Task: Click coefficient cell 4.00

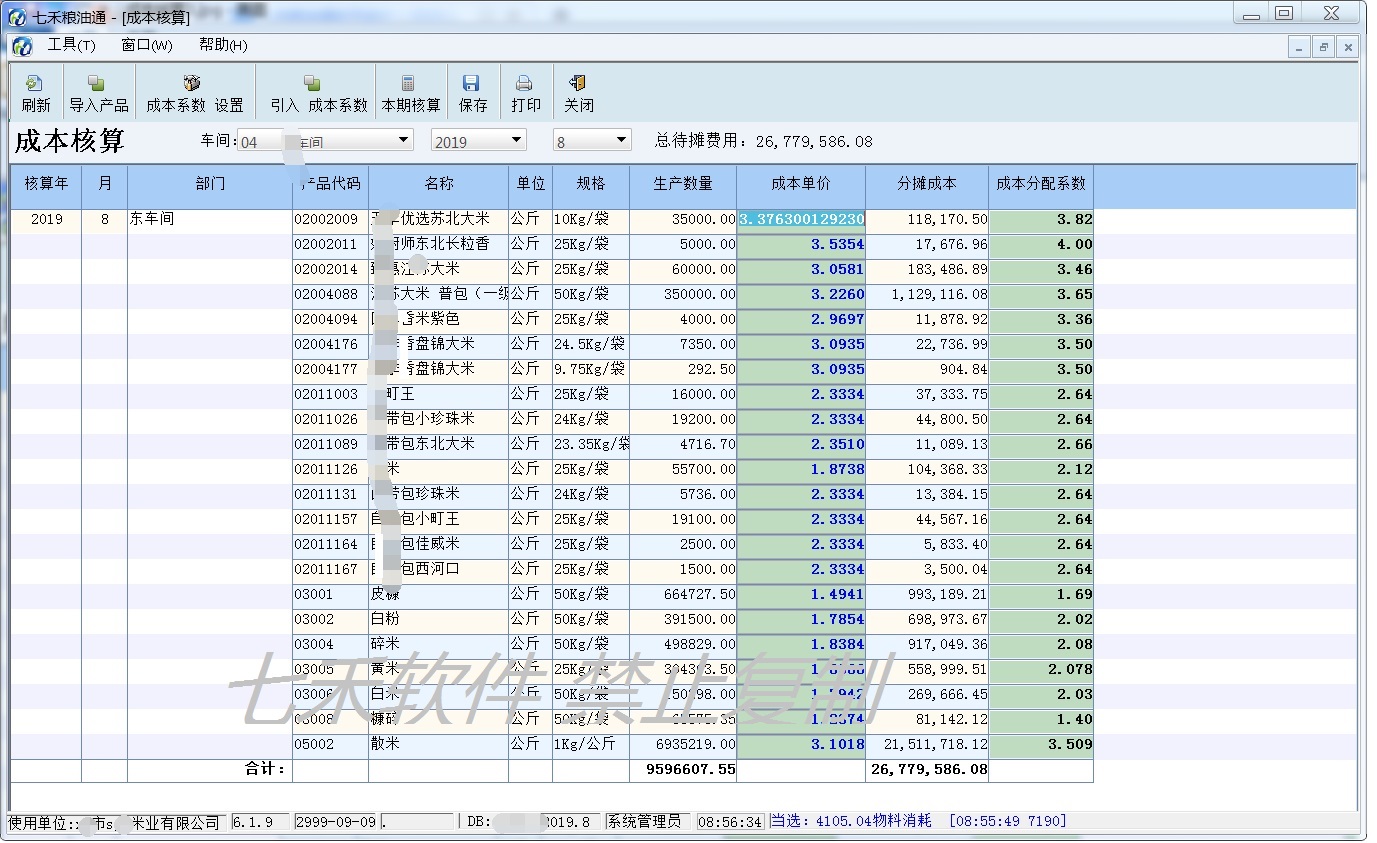Action: [x=1041, y=244]
